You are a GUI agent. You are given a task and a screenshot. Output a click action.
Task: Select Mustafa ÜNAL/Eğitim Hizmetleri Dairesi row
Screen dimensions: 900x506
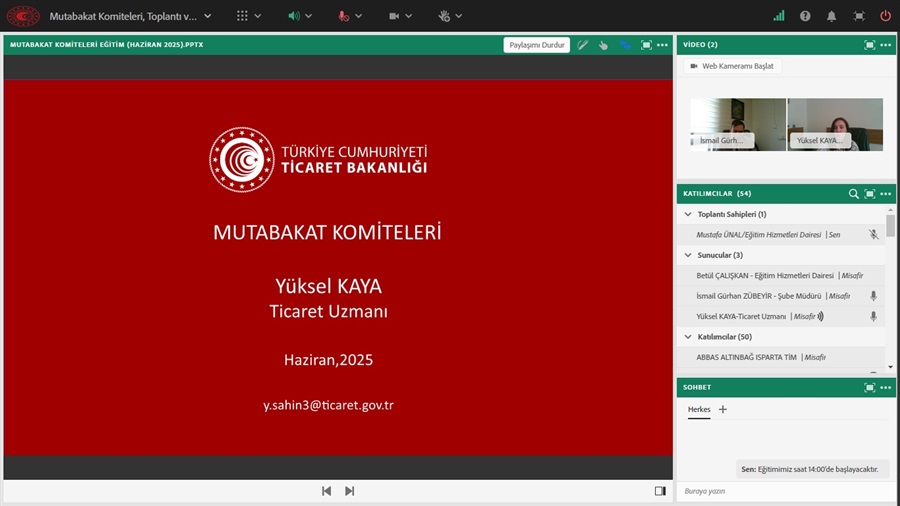781,235
